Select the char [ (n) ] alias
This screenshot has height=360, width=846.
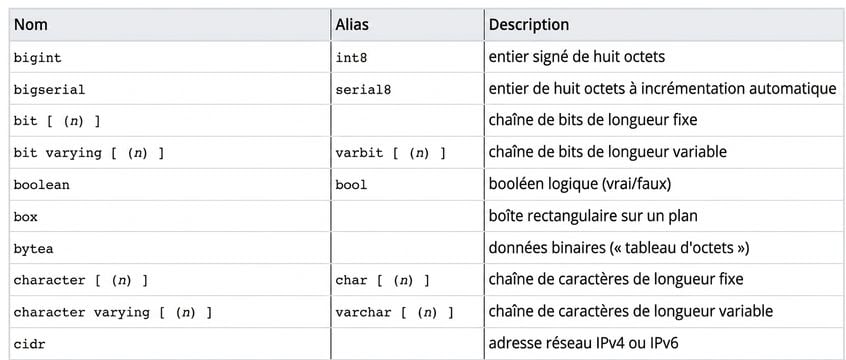point(383,281)
